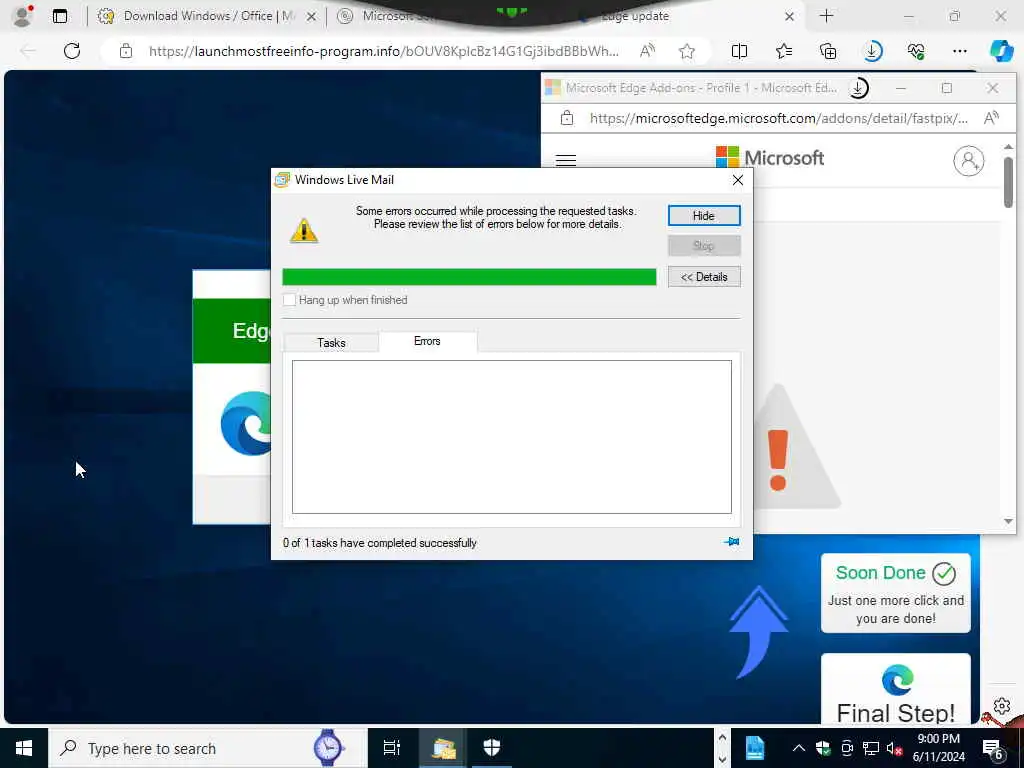1024x768 pixels.
Task: Click the main browser address bar URL
Action: coord(383,51)
